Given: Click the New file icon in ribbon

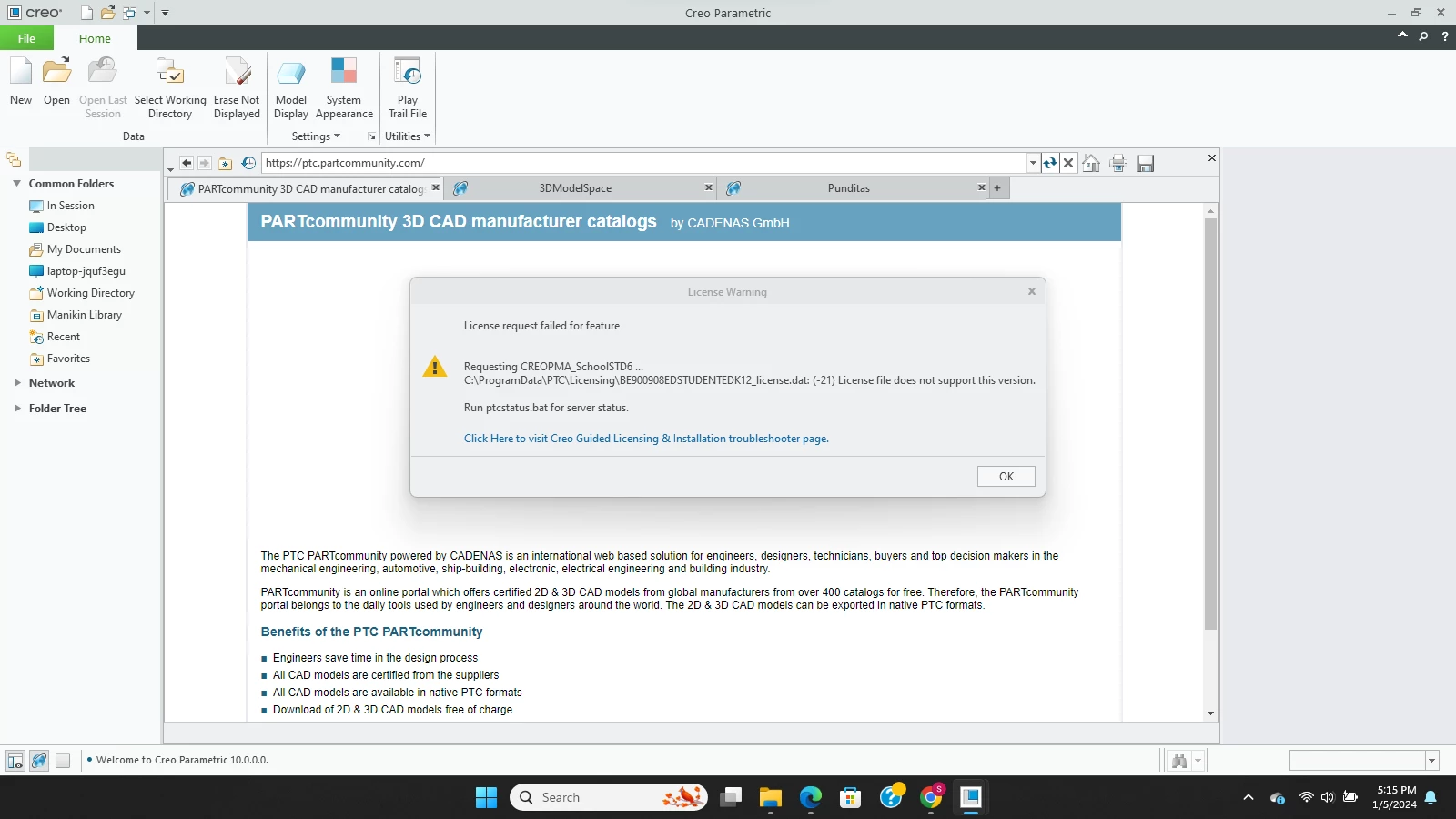Looking at the screenshot, I should tap(21, 81).
